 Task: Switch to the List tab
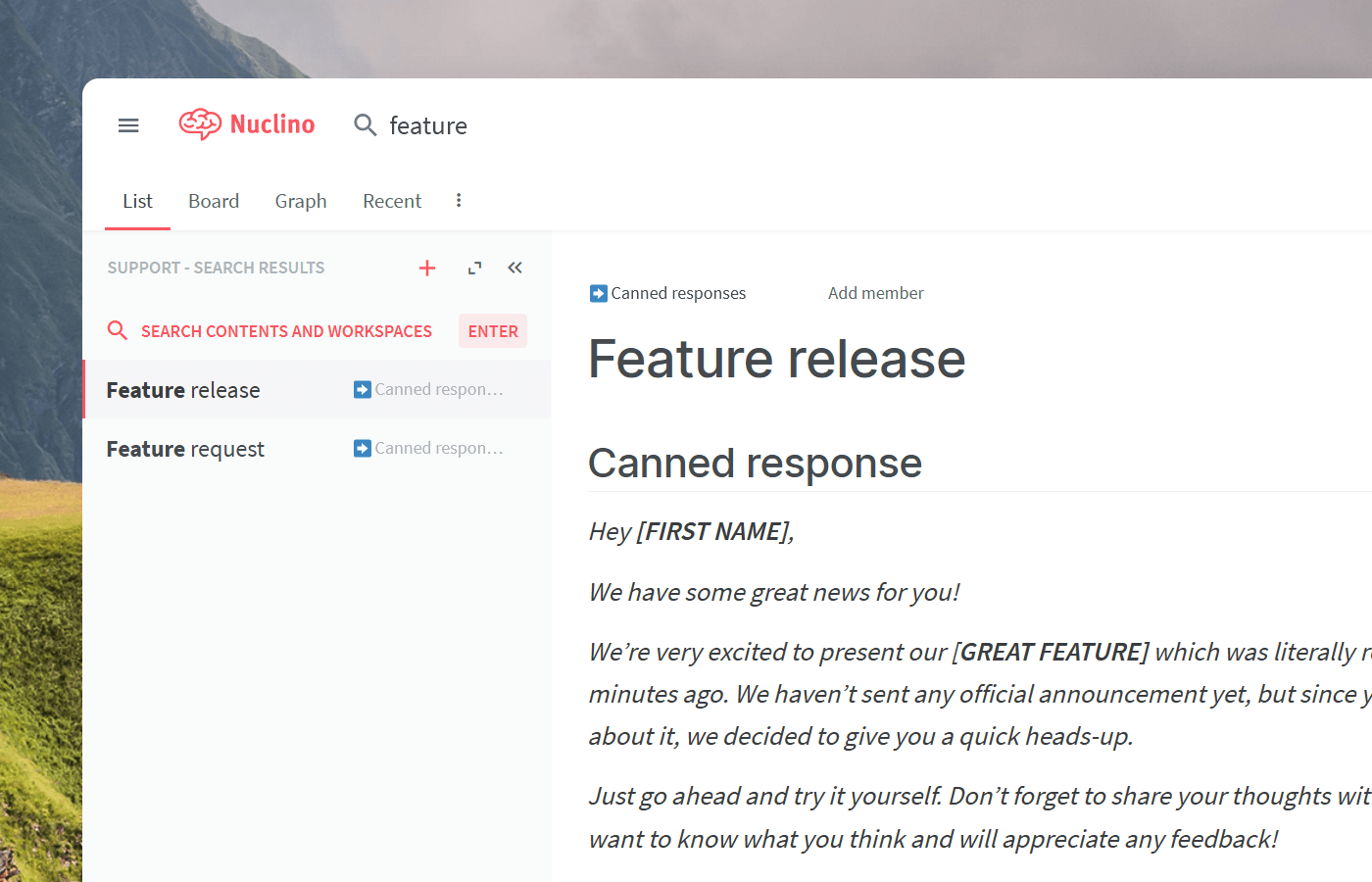[x=137, y=201]
